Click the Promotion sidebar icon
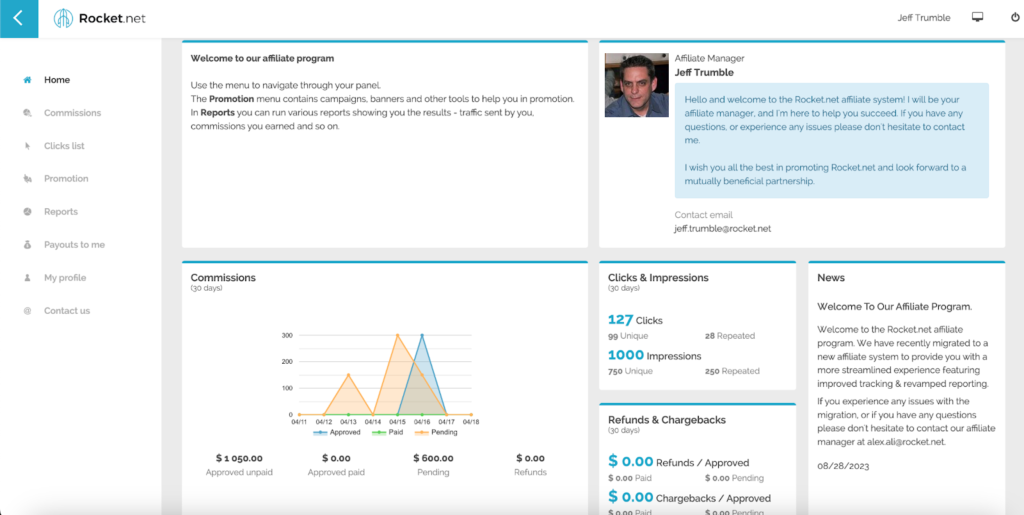The width and height of the screenshot is (1024, 515). click(x=27, y=179)
